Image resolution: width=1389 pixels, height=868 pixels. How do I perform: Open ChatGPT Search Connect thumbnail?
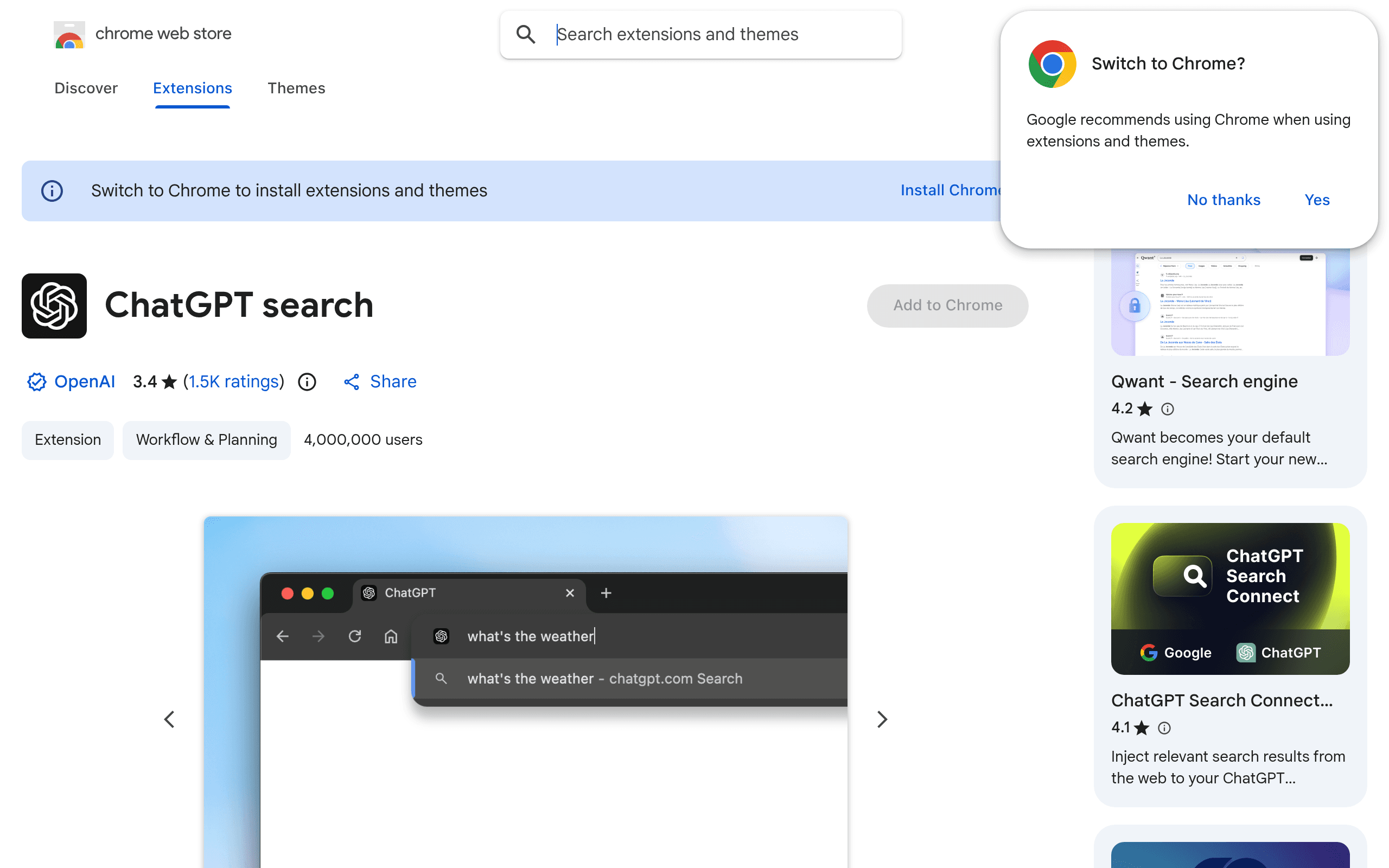[x=1230, y=598]
